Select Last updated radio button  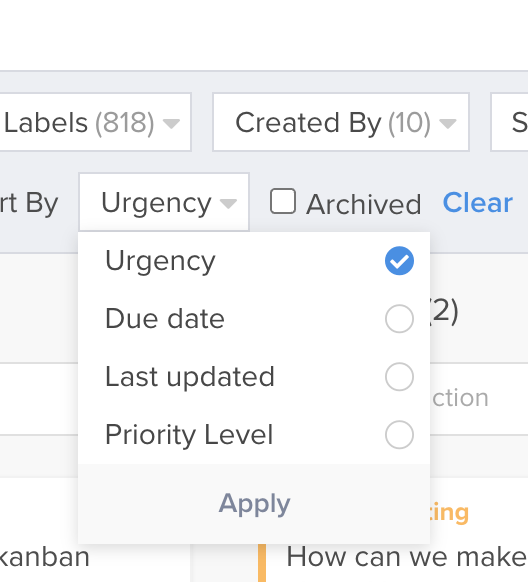tap(399, 377)
